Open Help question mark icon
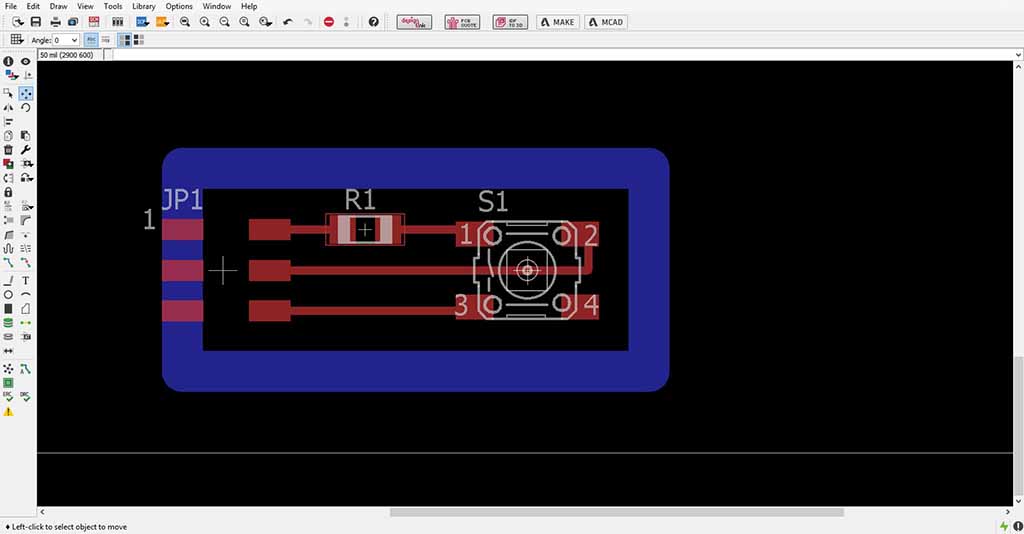This screenshot has height=534, width=1024. 374,22
